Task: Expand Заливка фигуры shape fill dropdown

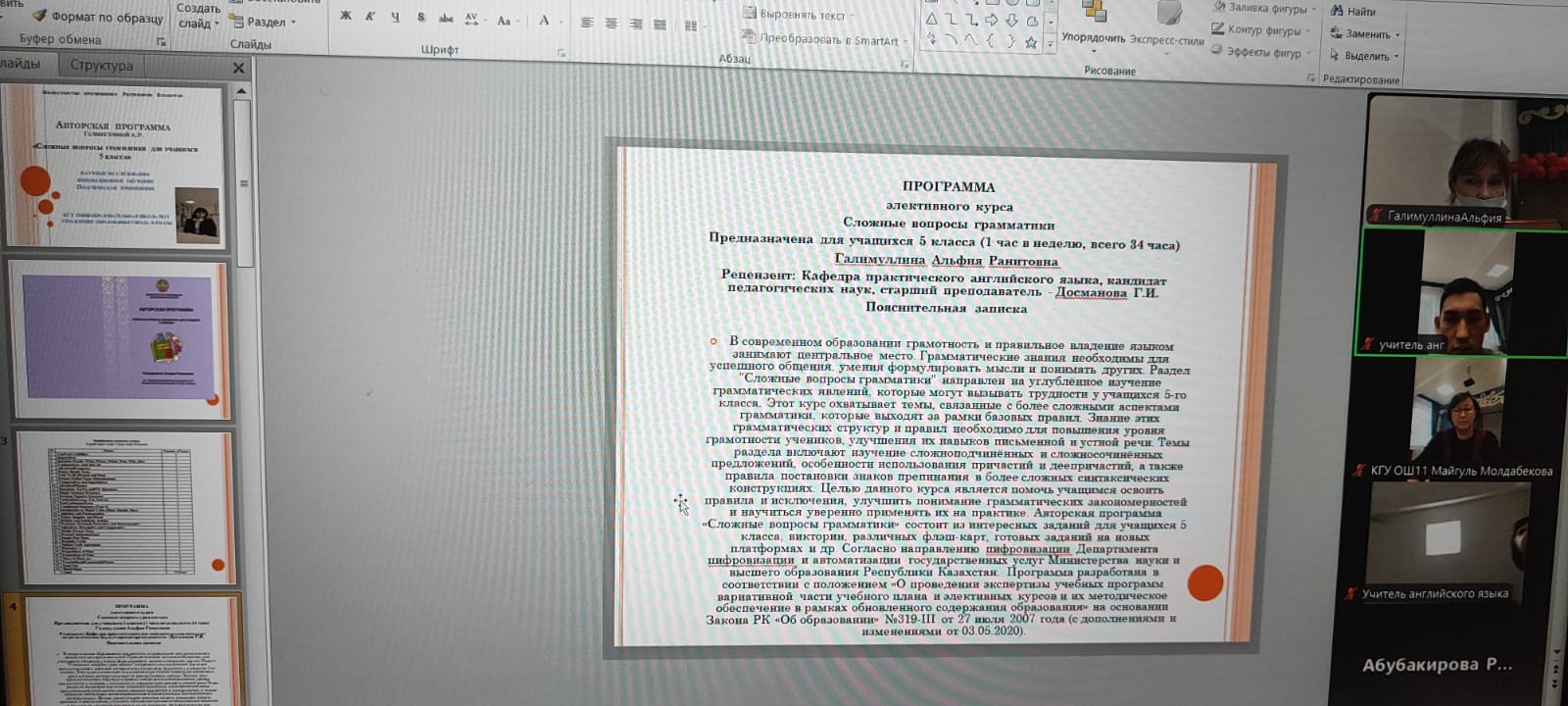Action: click(x=1266, y=8)
